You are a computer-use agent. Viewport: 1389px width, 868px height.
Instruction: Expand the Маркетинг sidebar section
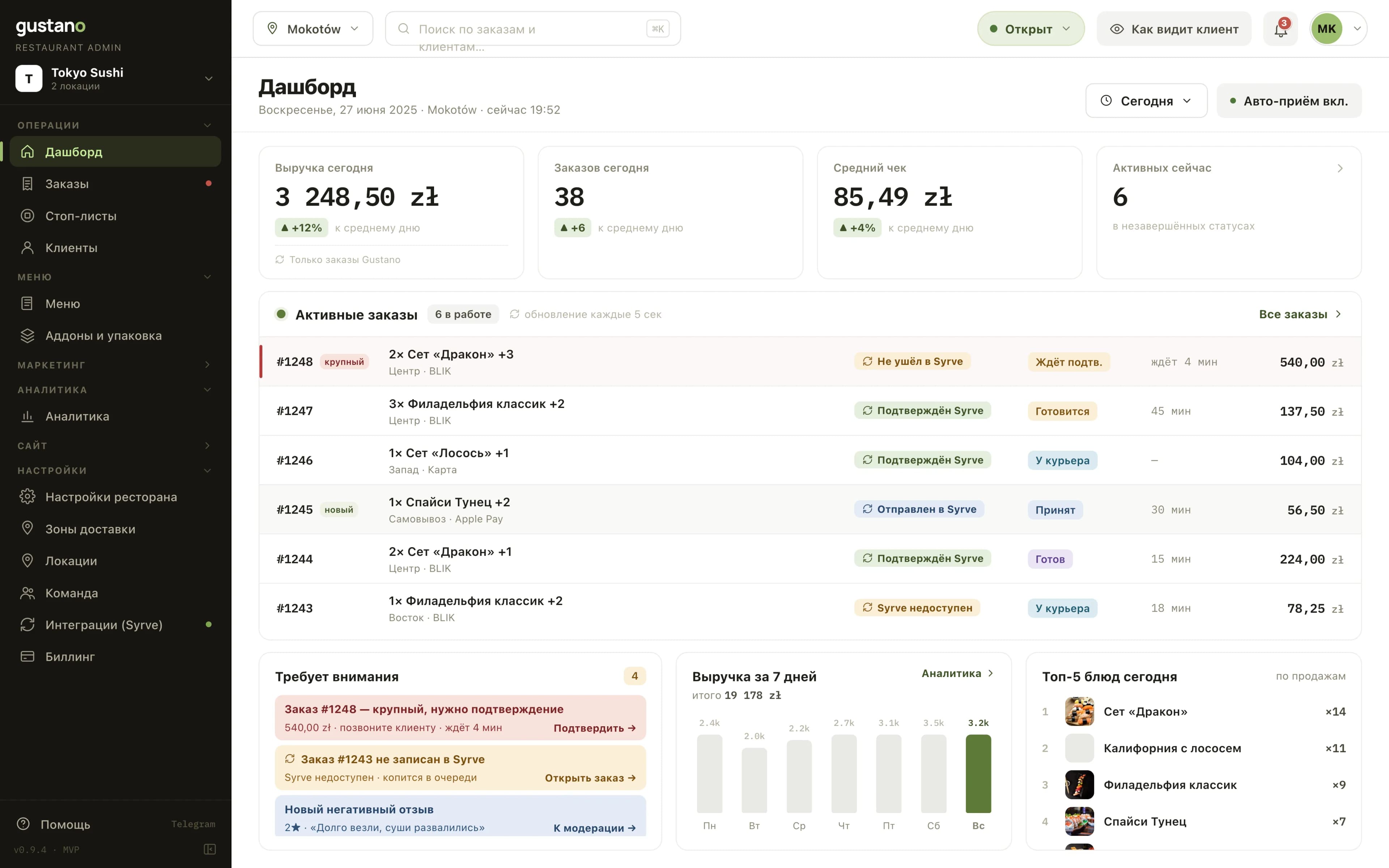point(115,365)
